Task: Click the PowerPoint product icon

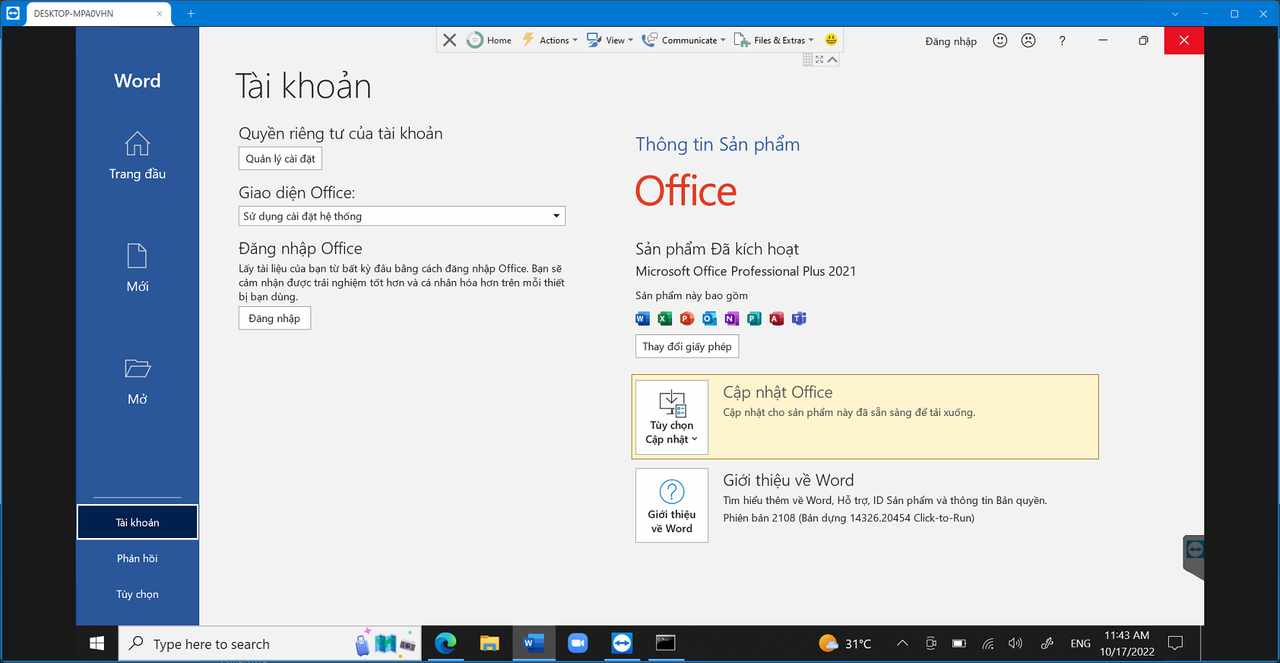Action: pos(687,319)
